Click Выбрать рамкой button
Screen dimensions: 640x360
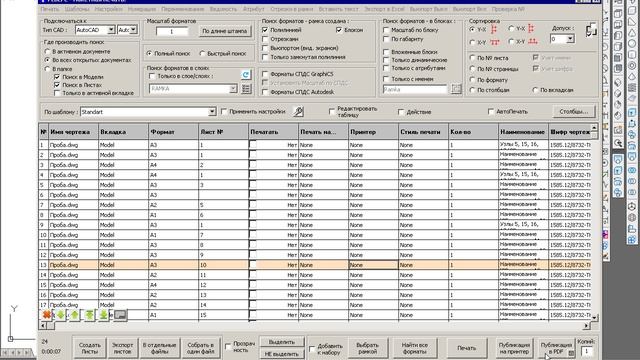pyautogui.click(x=367, y=348)
